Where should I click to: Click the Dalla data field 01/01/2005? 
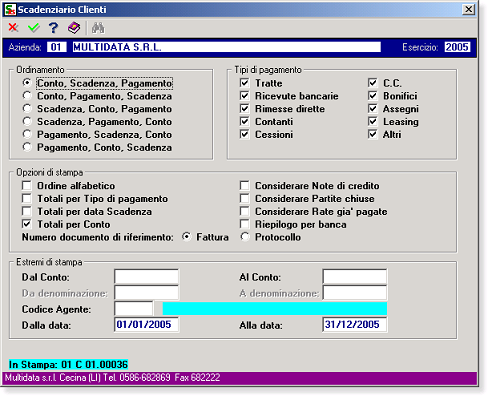click(146, 325)
